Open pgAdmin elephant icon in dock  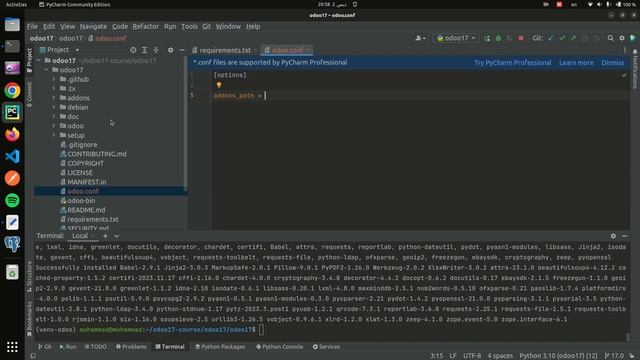tap(12, 244)
